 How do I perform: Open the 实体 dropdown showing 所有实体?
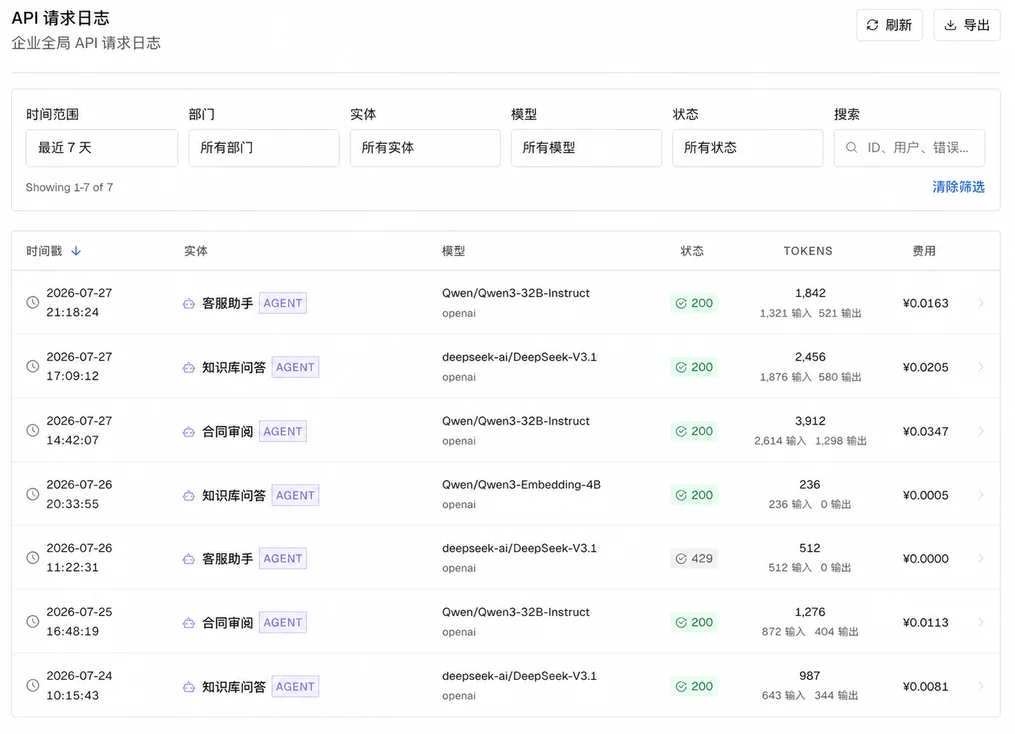pos(425,148)
